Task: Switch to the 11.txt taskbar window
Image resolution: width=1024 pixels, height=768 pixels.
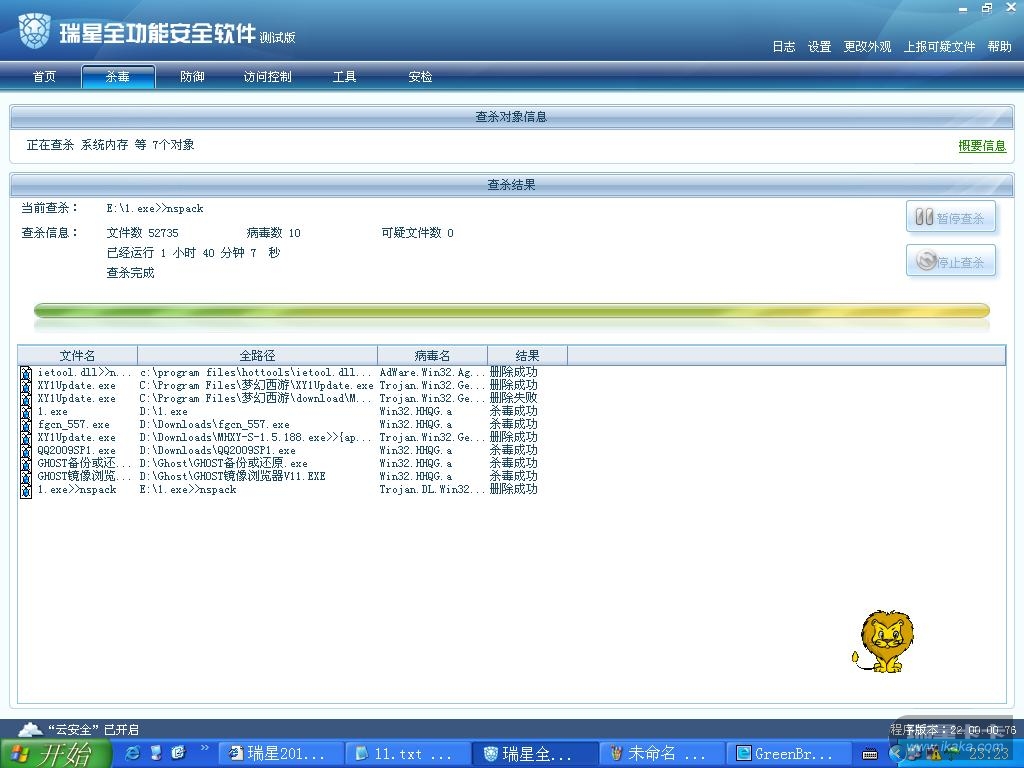Action: tap(408, 754)
